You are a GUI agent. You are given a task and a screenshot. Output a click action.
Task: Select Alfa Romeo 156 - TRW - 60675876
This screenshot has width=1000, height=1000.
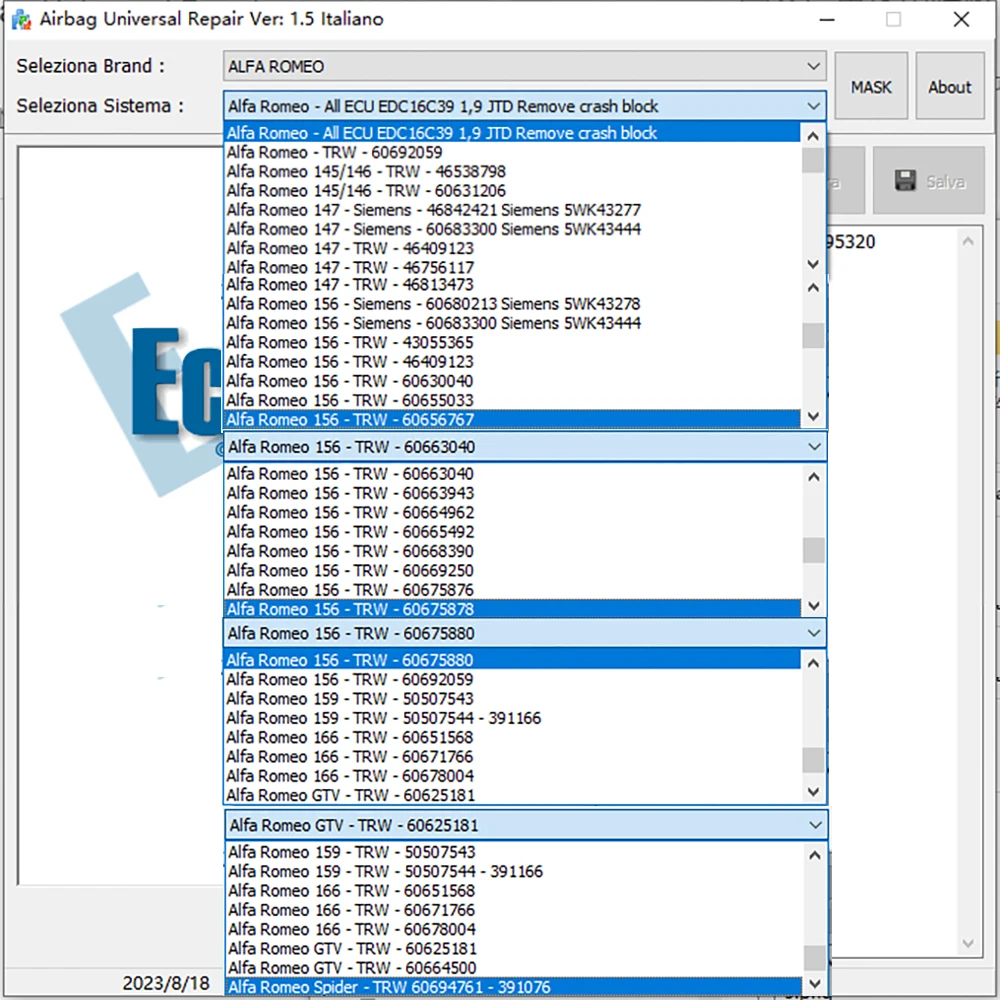512,589
